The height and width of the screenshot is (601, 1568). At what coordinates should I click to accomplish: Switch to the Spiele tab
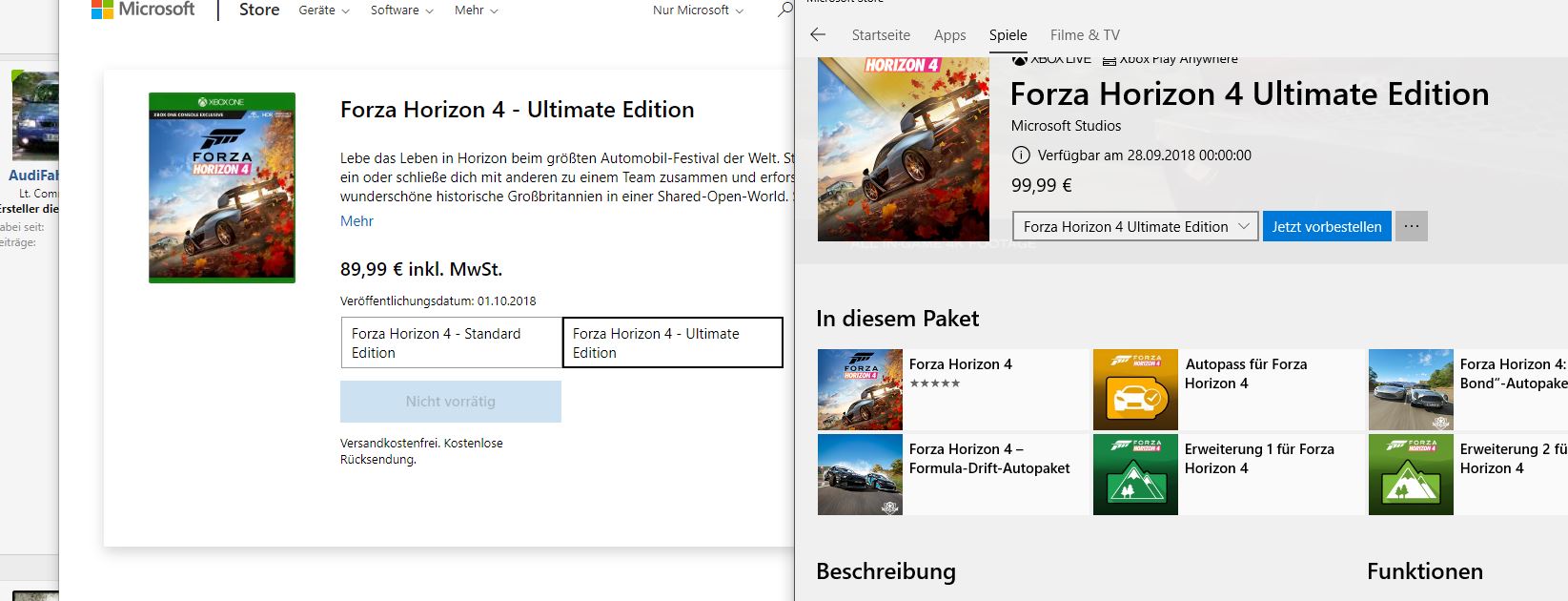pos(1008,35)
